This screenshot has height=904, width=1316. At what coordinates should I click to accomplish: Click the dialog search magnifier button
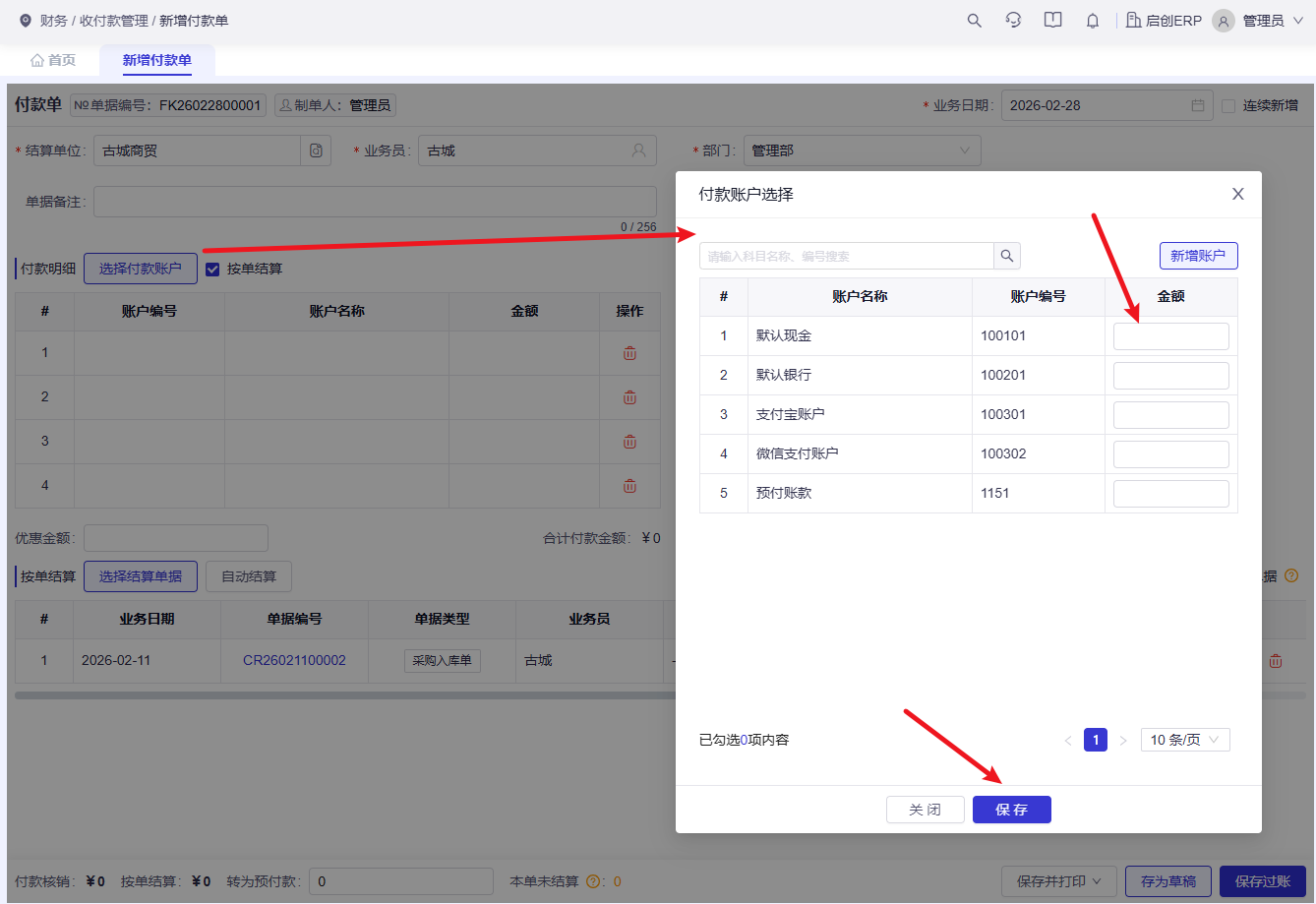click(1007, 256)
